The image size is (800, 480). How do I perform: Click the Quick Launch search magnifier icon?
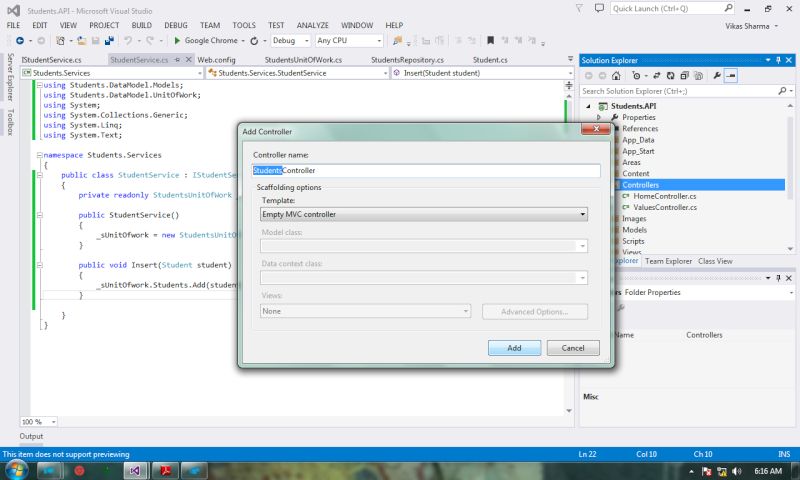(x=729, y=8)
